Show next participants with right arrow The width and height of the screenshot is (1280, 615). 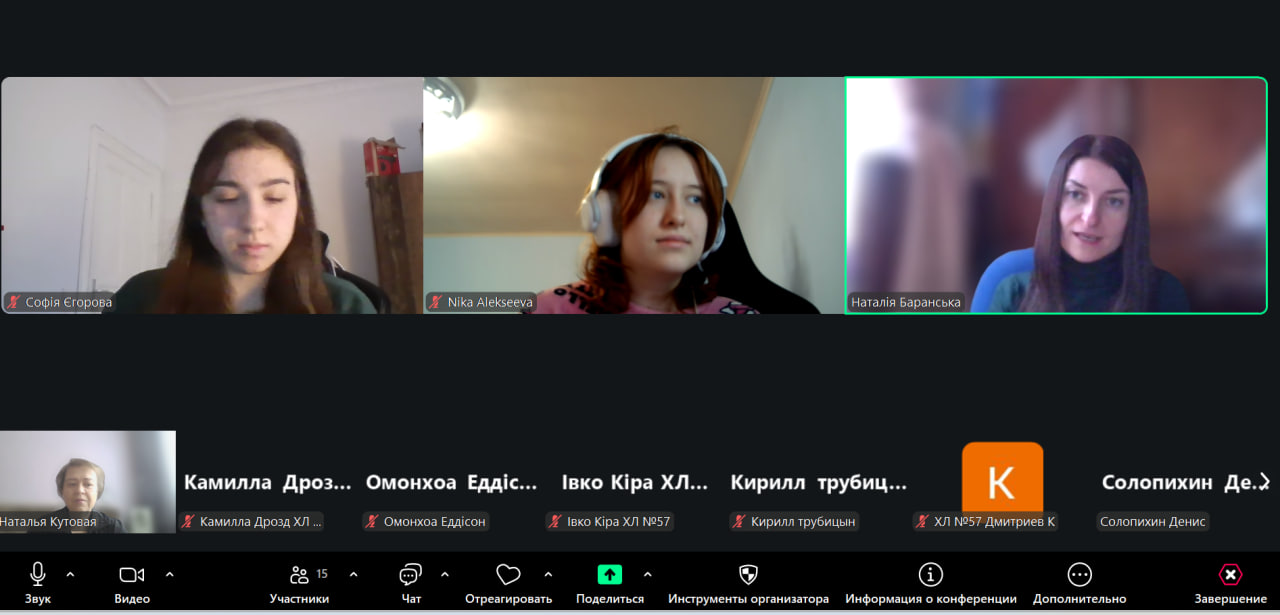pos(1265,481)
